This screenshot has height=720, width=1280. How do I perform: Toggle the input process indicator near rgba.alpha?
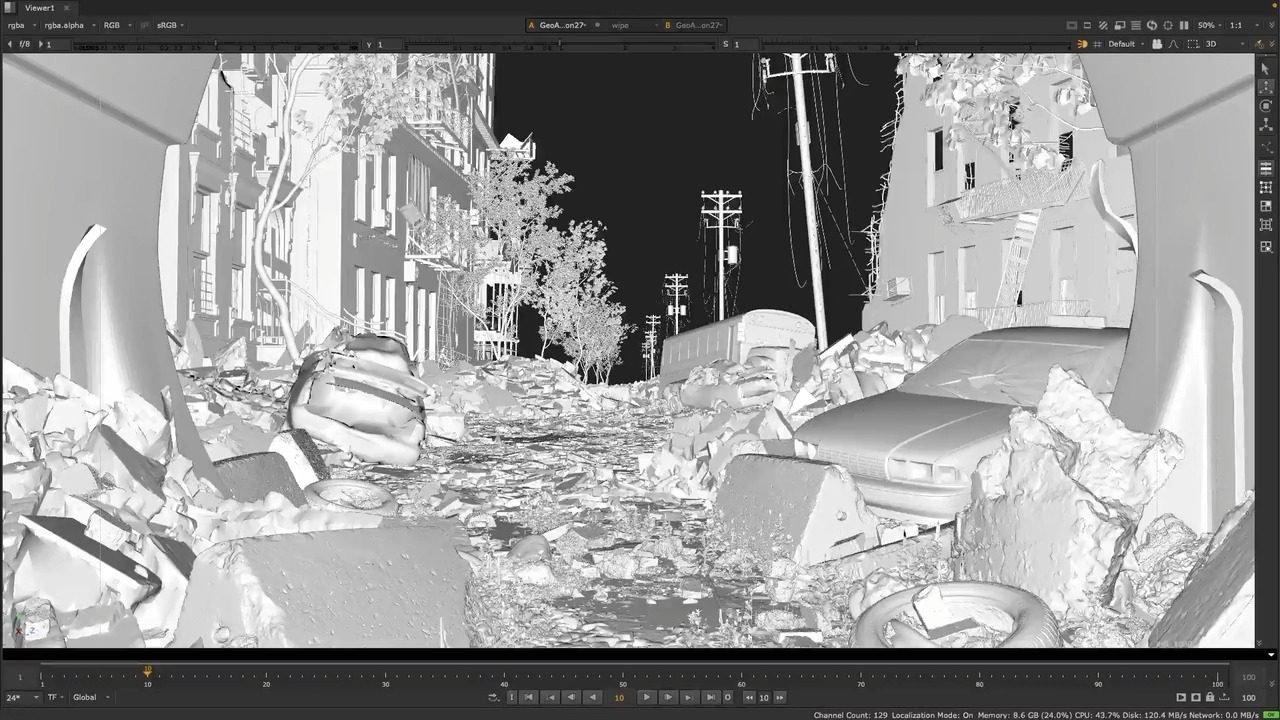click(x=144, y=25)
